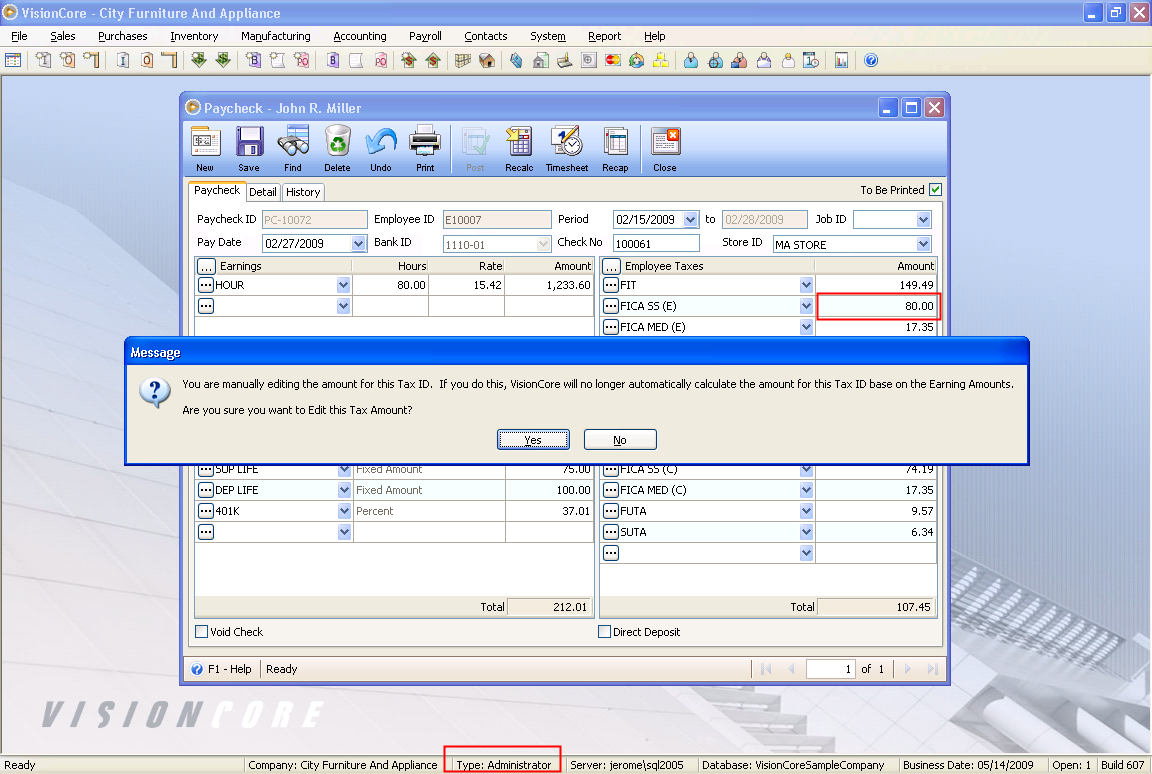Screen dimensions: 1152x774
Task: Tick the Direct Deposit checkbox
Action: (x=605, y=632)
